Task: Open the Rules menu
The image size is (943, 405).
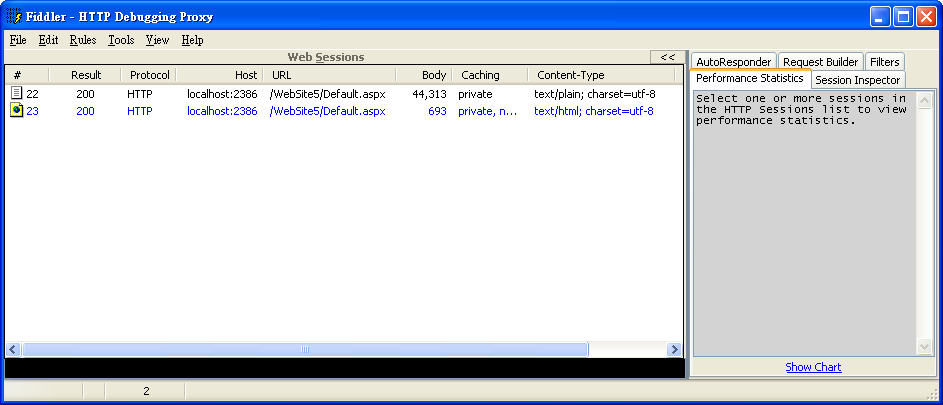Action: pos(83,40)
